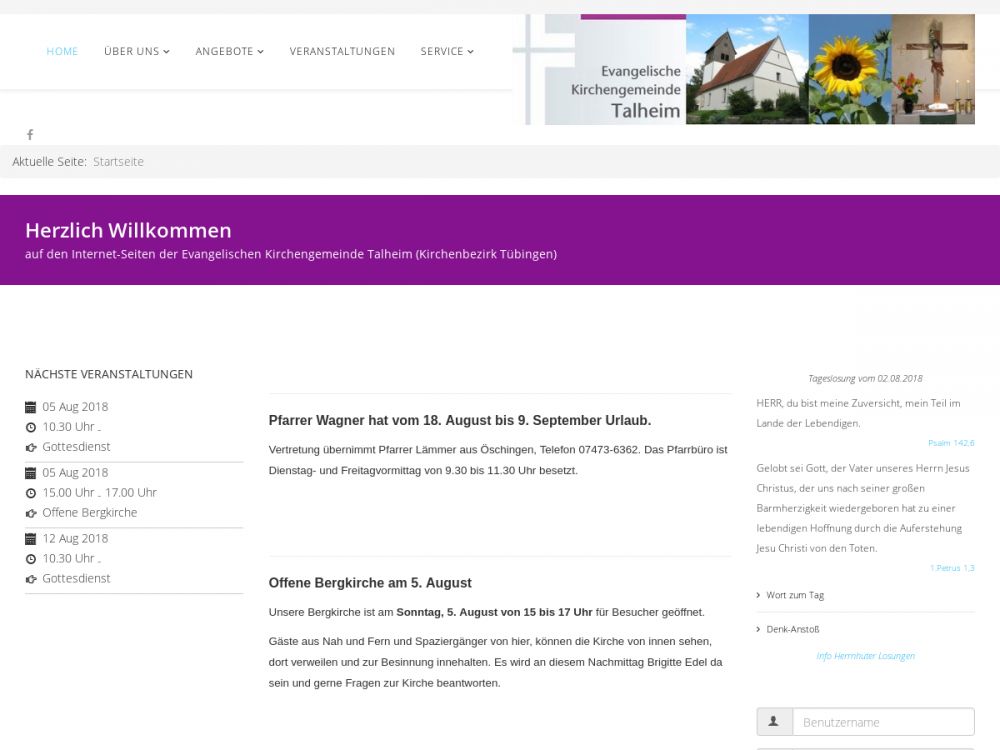Viewport: 1000px width, 750px height.
Task: Click the church logo banner image
Action: (743, 69)
